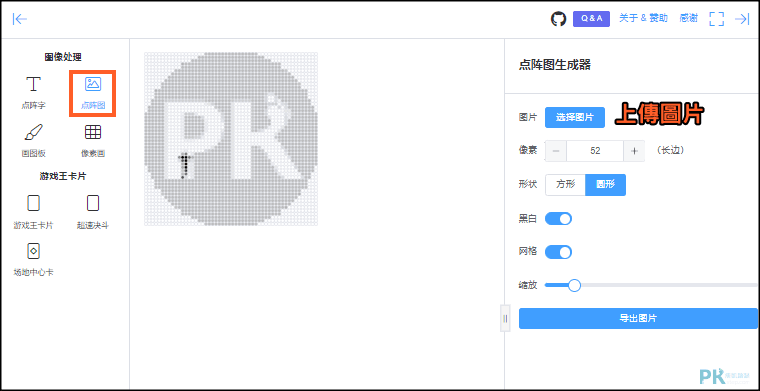The width and height of the screenshot is (760, 391).
Task: Open the GitHub repository icon
Action: [558, 19]
